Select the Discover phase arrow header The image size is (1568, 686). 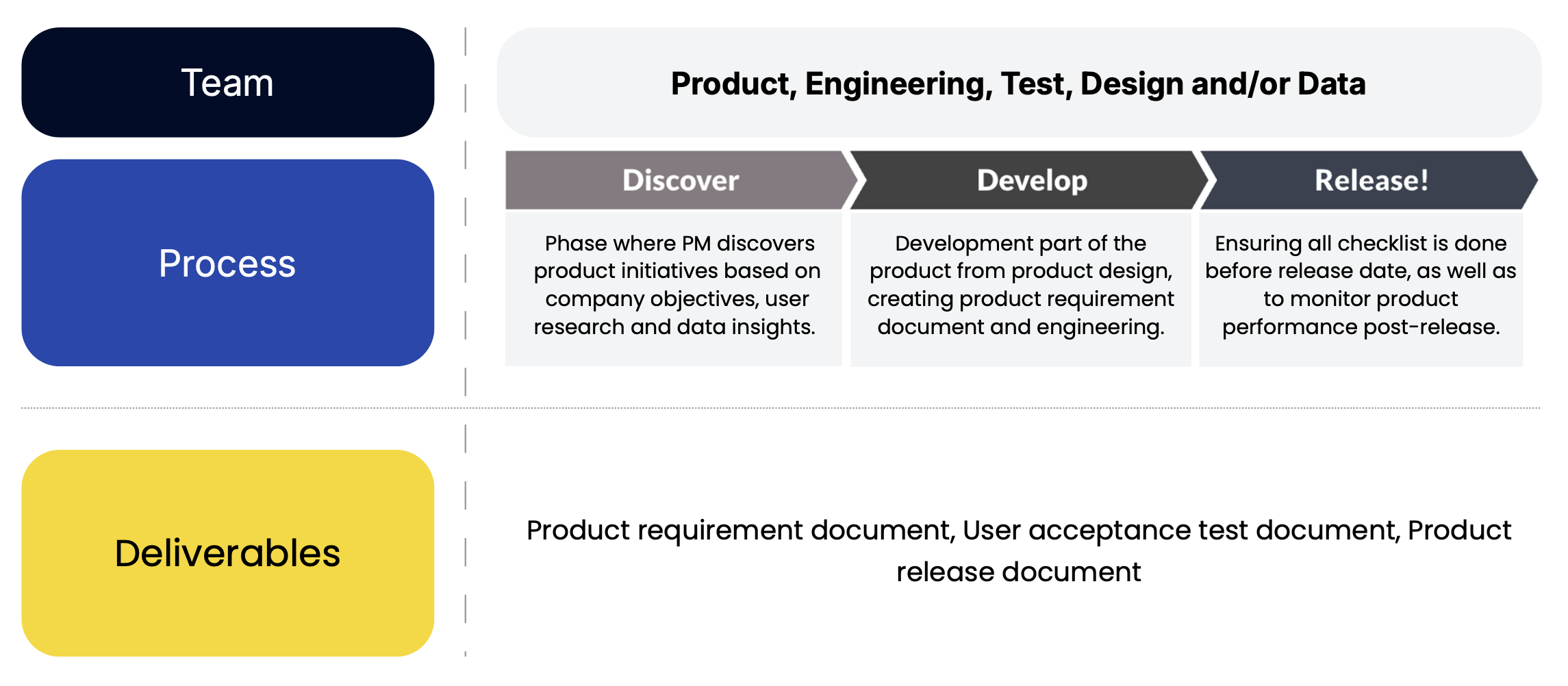[x=680, y=181]
